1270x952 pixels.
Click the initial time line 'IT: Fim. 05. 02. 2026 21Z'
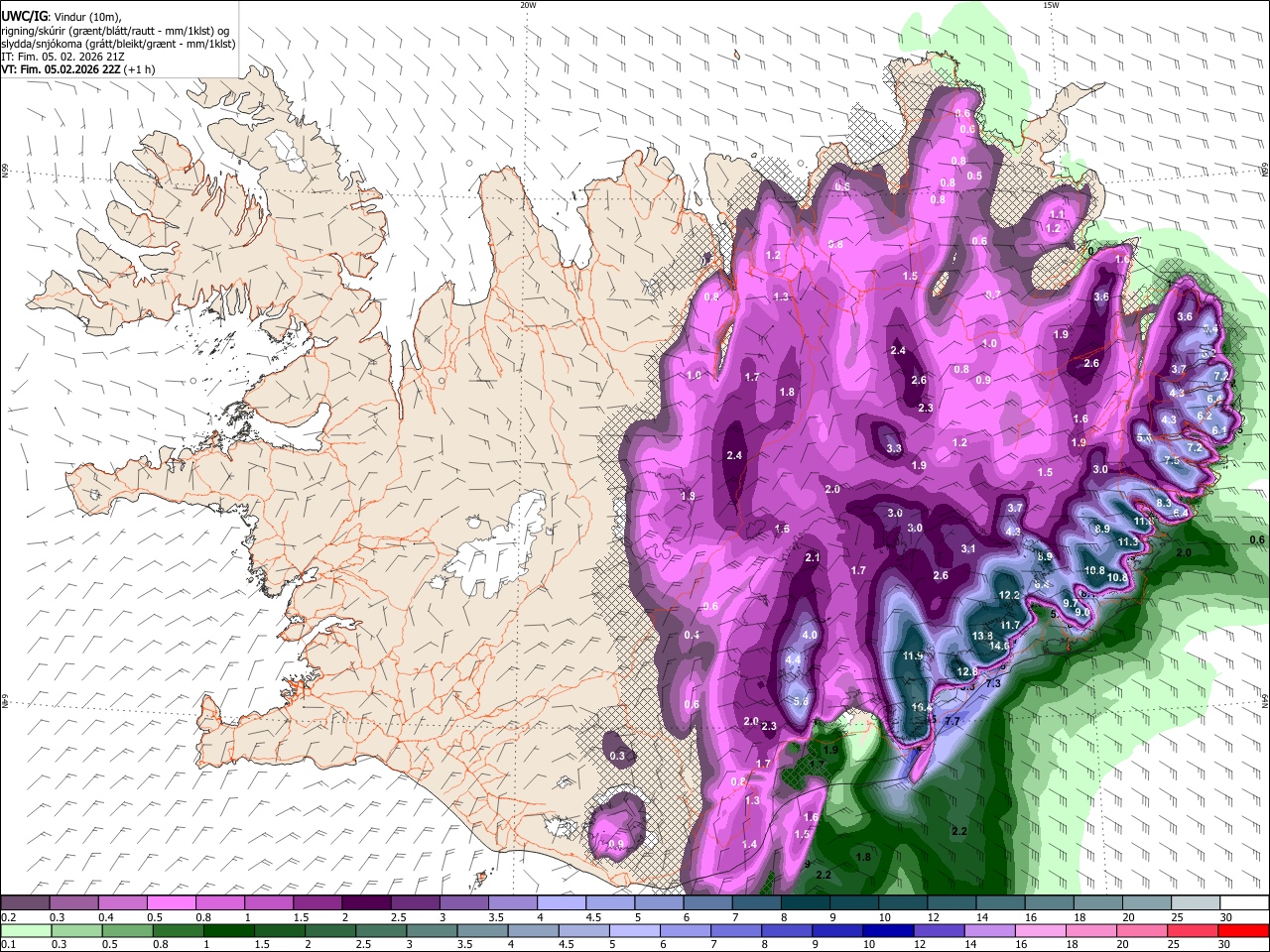point(63,57)
